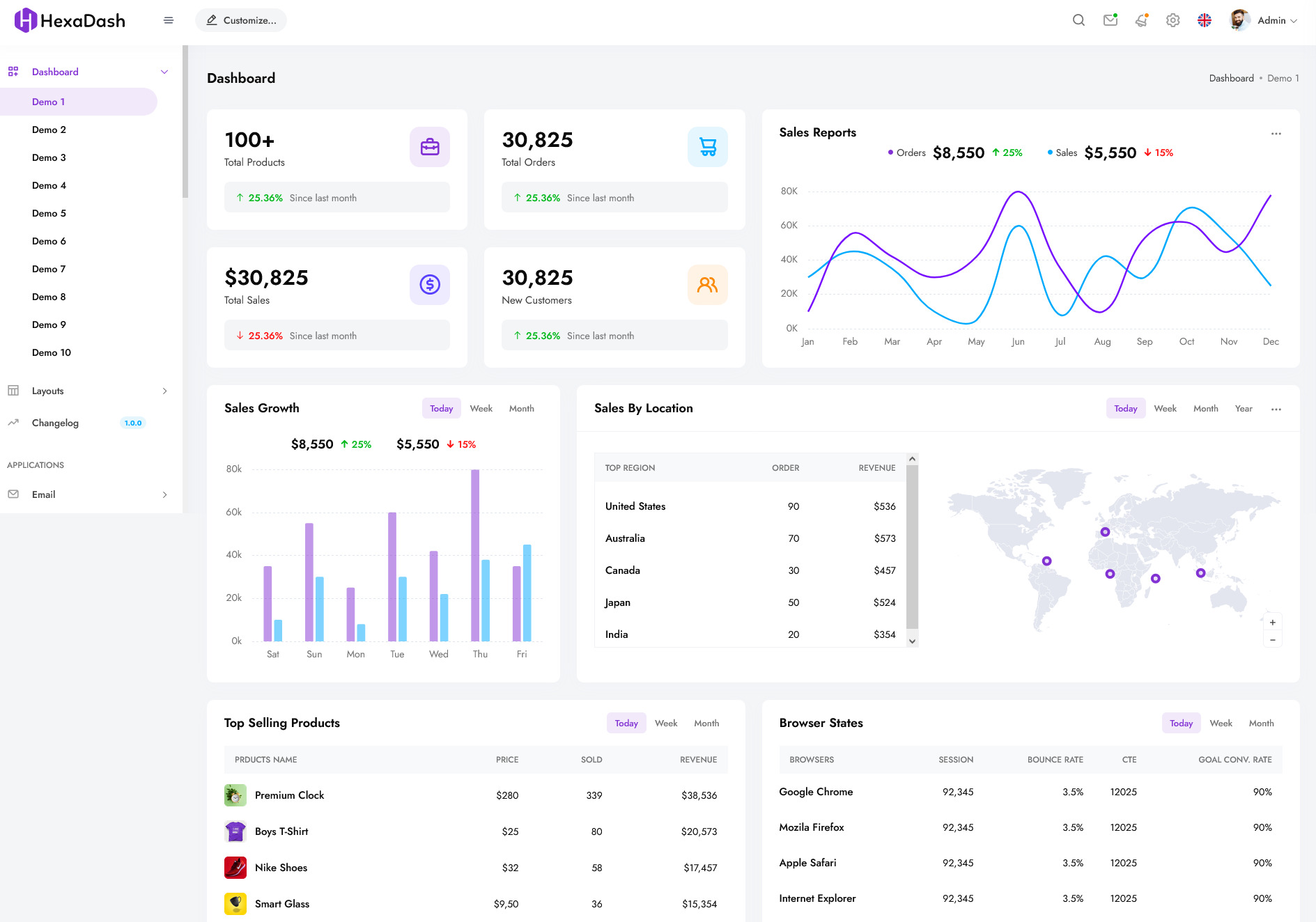This screenshot has width=1316, height=922.
Task: Open settings via the gear icon
Action: [x=1172, y=20]
